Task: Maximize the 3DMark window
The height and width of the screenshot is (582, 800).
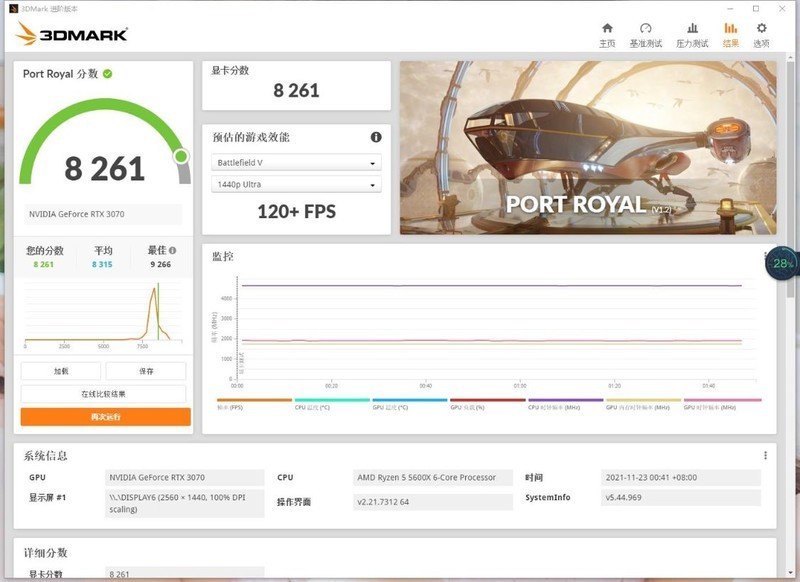Action: click(756, 9)
